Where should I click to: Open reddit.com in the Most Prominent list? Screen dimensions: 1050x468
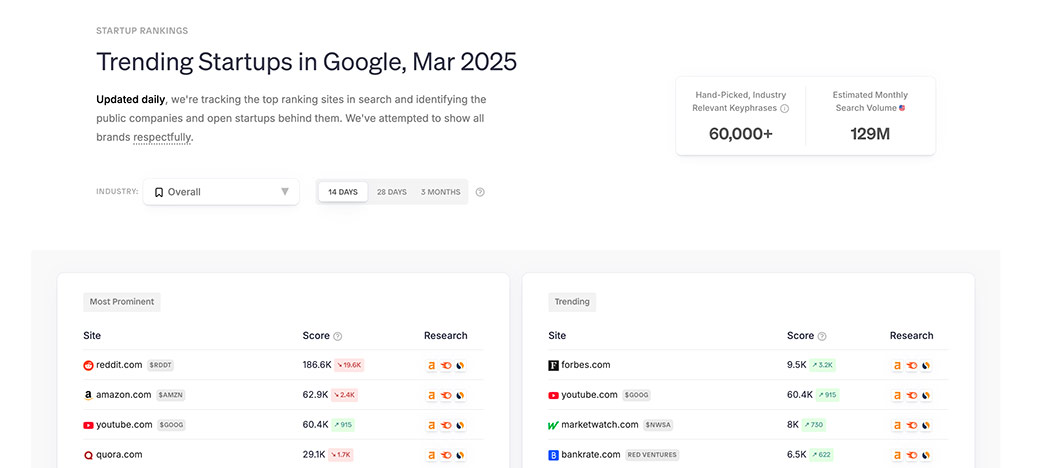[119, 365]
